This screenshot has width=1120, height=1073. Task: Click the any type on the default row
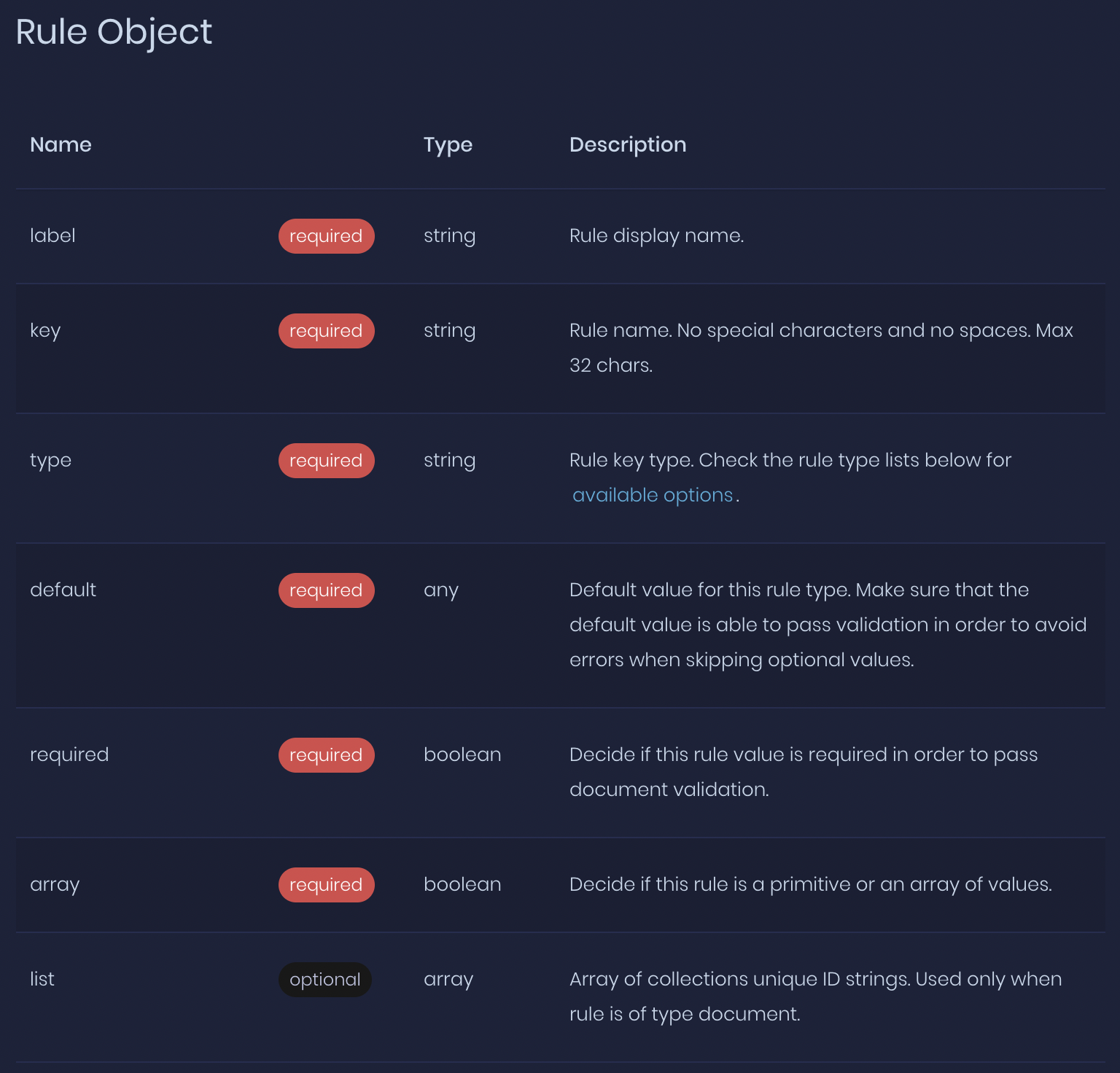click(x=440, y=590)
